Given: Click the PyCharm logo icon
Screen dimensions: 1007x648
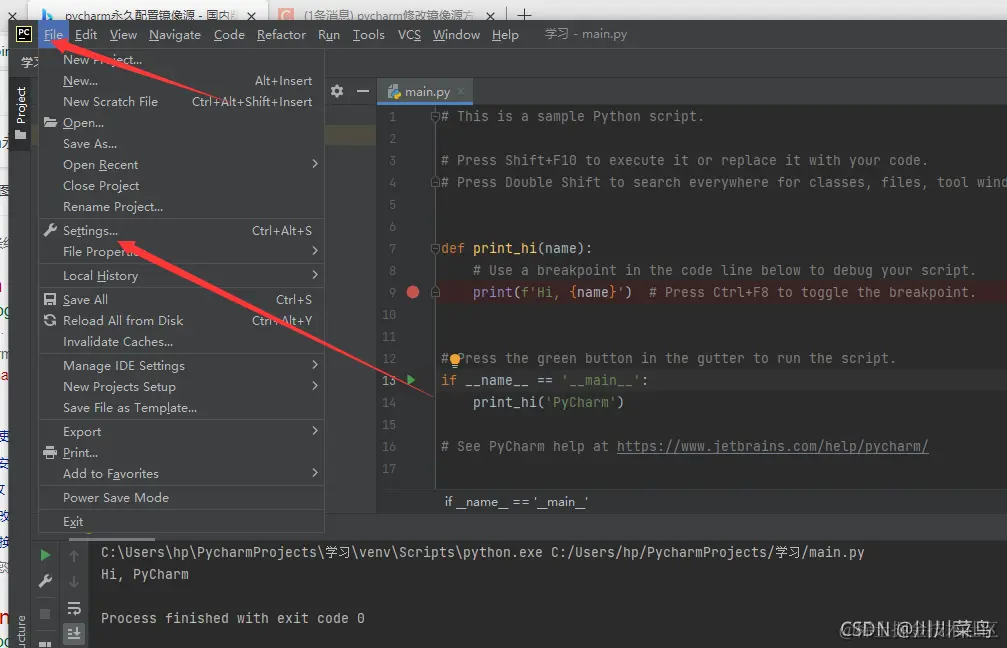Looking at the screenshot, I should click(x=24, y=34).
